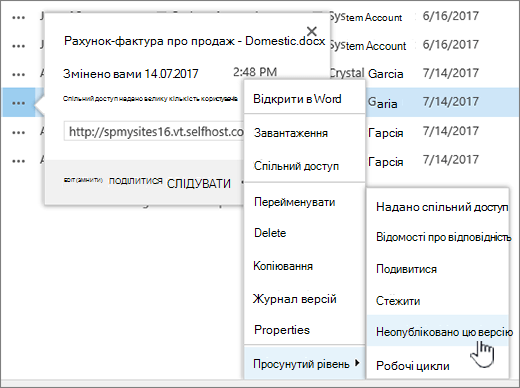Click 'Delete' in the context menu
This screenshot has width=520, height=388.
click(305, 233)
